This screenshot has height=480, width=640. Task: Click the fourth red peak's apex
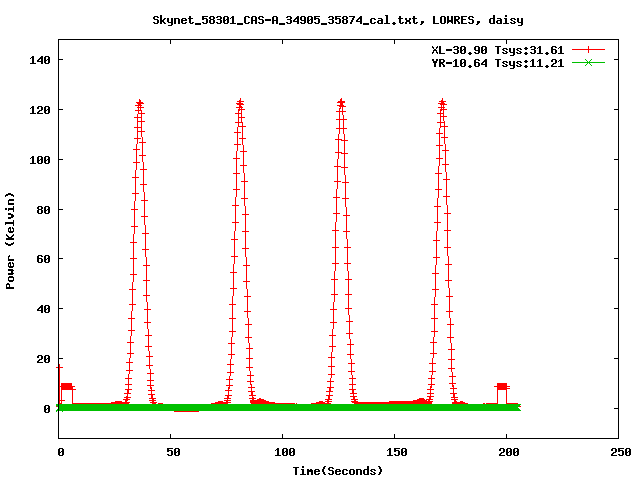442,102
